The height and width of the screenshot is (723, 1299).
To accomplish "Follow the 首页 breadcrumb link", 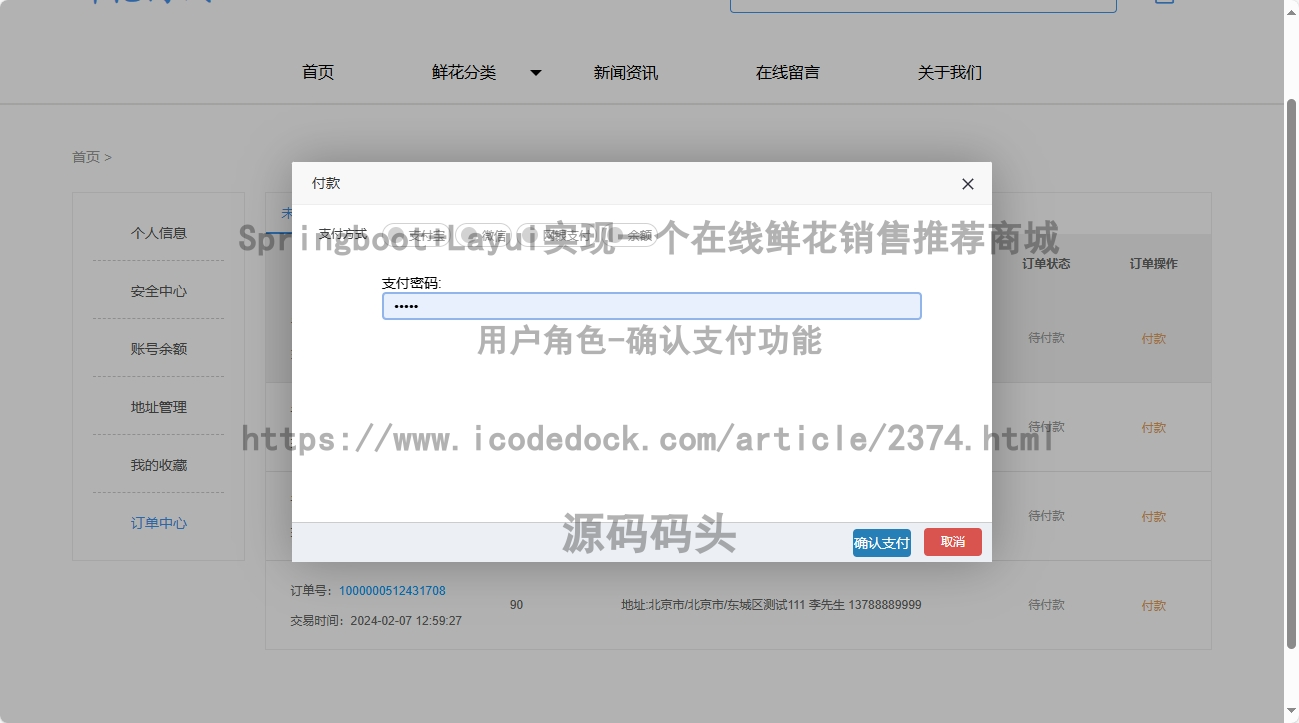I will [x=86, y=157].
